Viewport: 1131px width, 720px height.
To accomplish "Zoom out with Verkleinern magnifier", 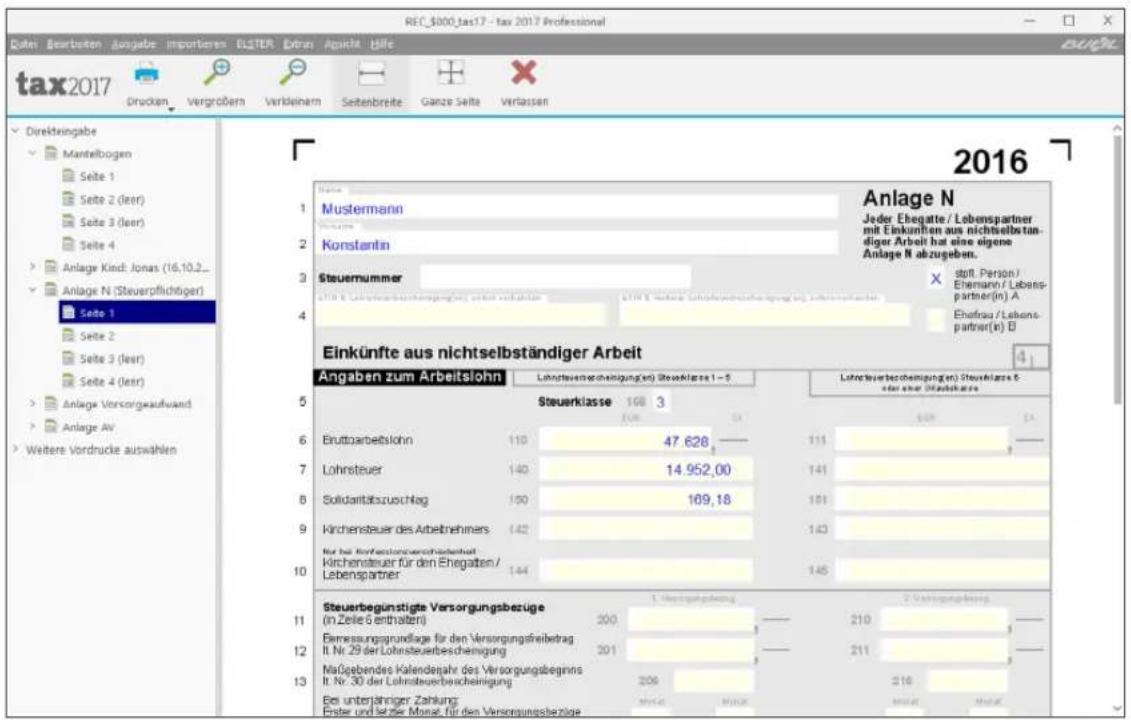I will tap(293, 73).
